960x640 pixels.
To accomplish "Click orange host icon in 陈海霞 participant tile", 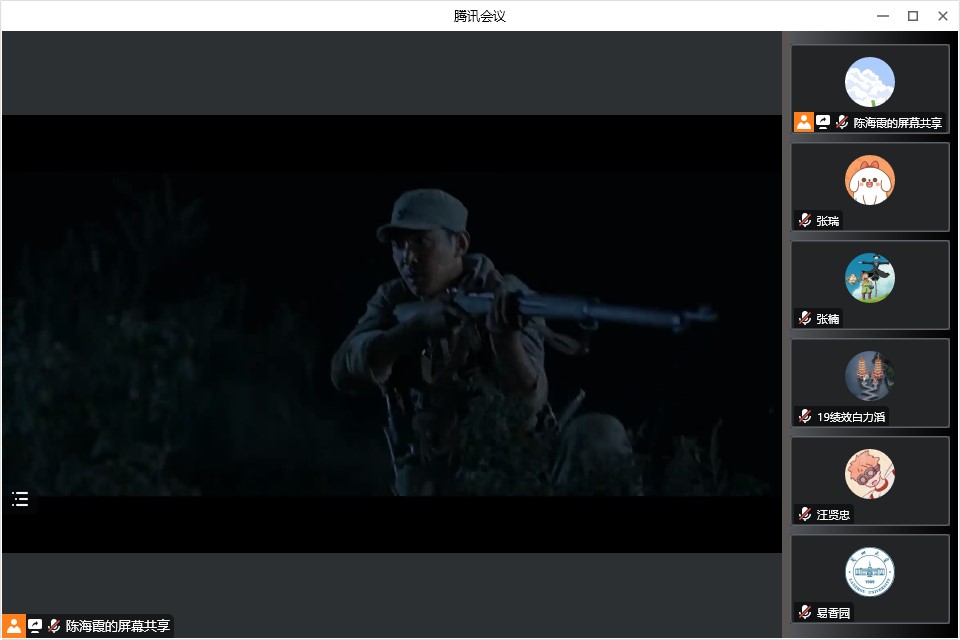I will [x=804, y=122].
